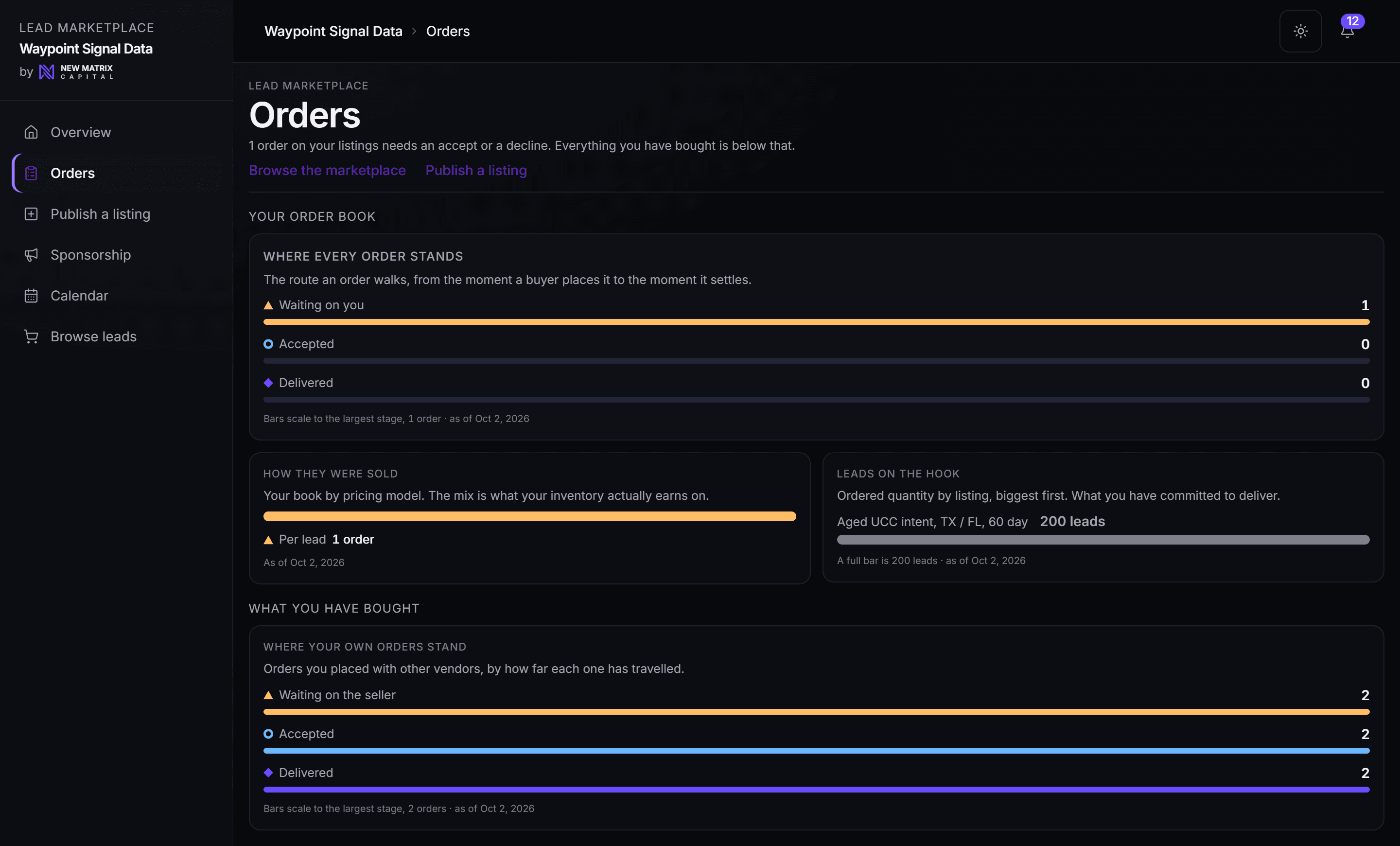The image size is (1400, 846).
Task: Click the Sponsorship megaphone icon
Action: [31, 255]
